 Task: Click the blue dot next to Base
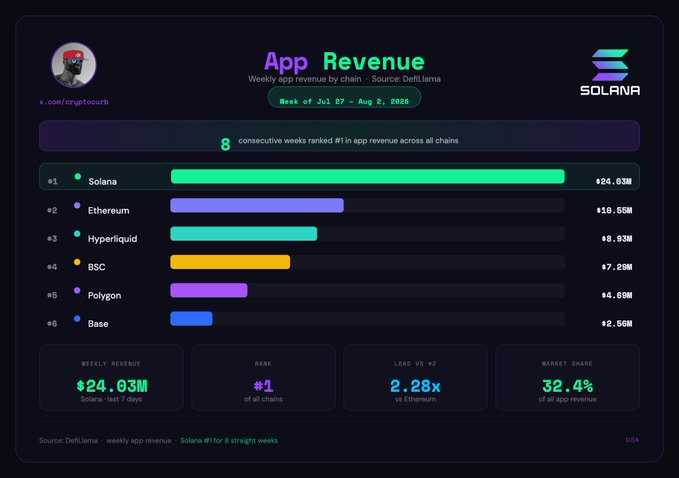tap(77, 319)
